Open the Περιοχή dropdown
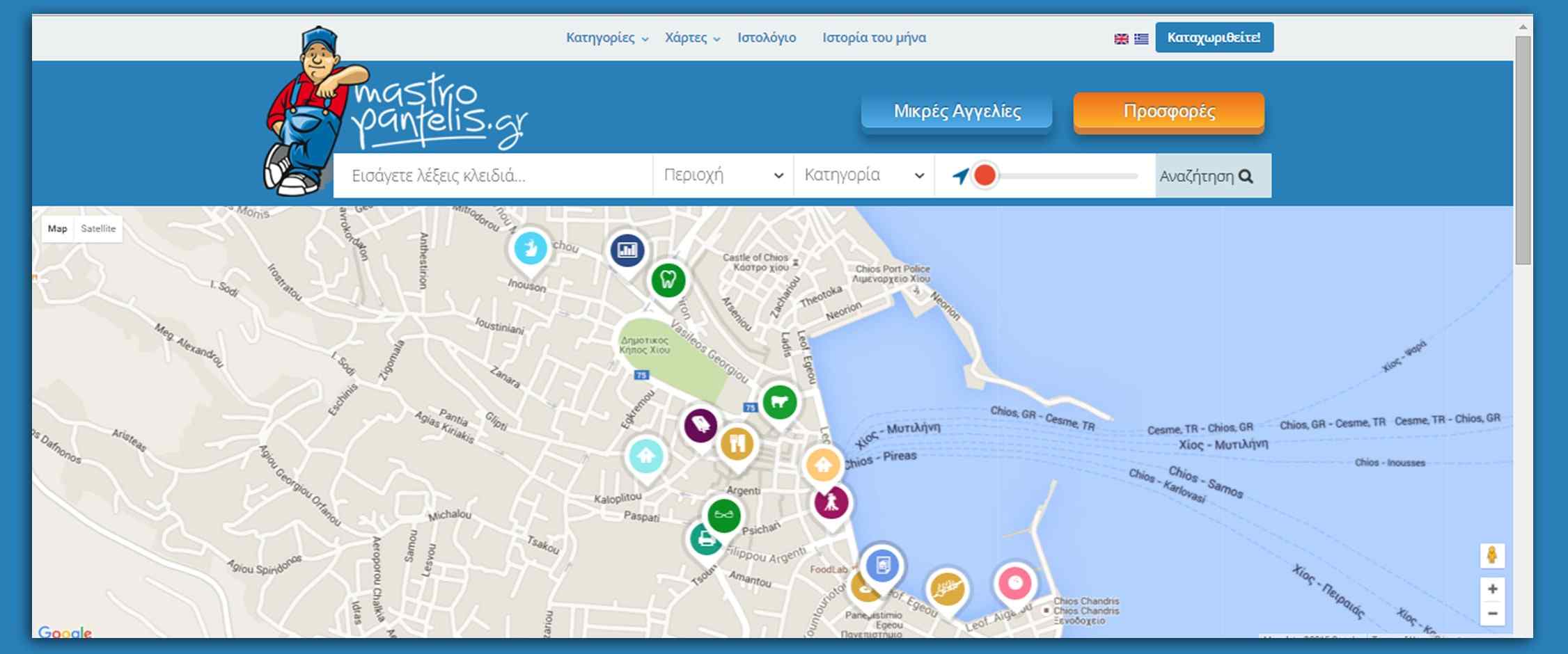 point(723,175)
